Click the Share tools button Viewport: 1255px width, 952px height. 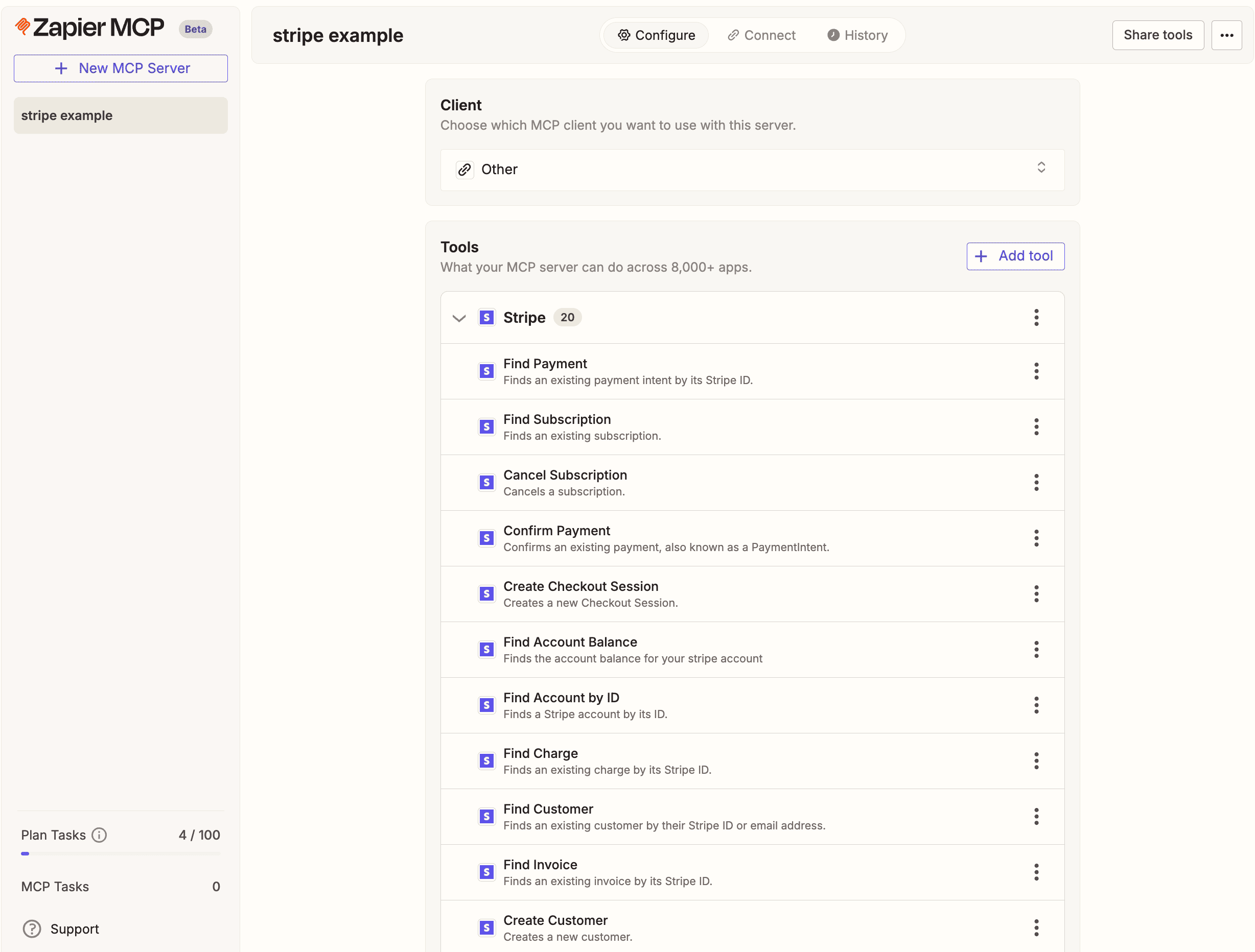click(x=1157, y=35)
